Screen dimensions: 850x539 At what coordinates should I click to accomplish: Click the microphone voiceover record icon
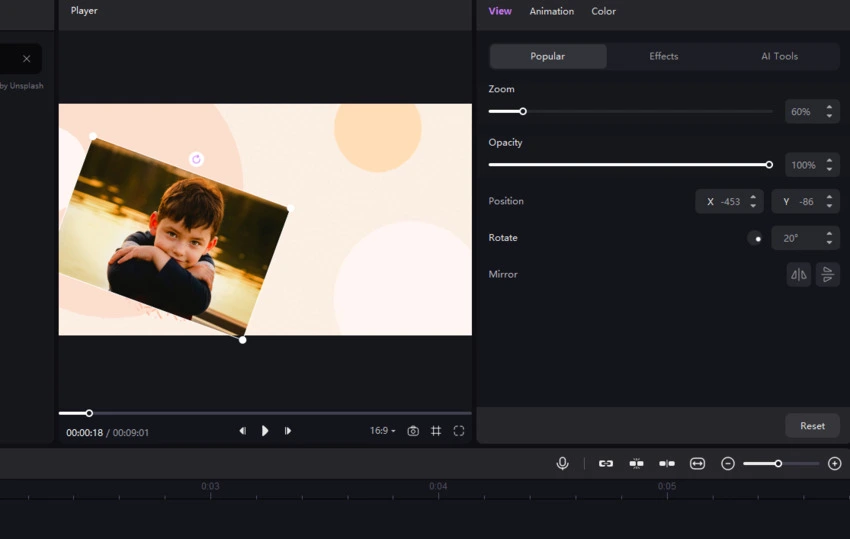563,463
